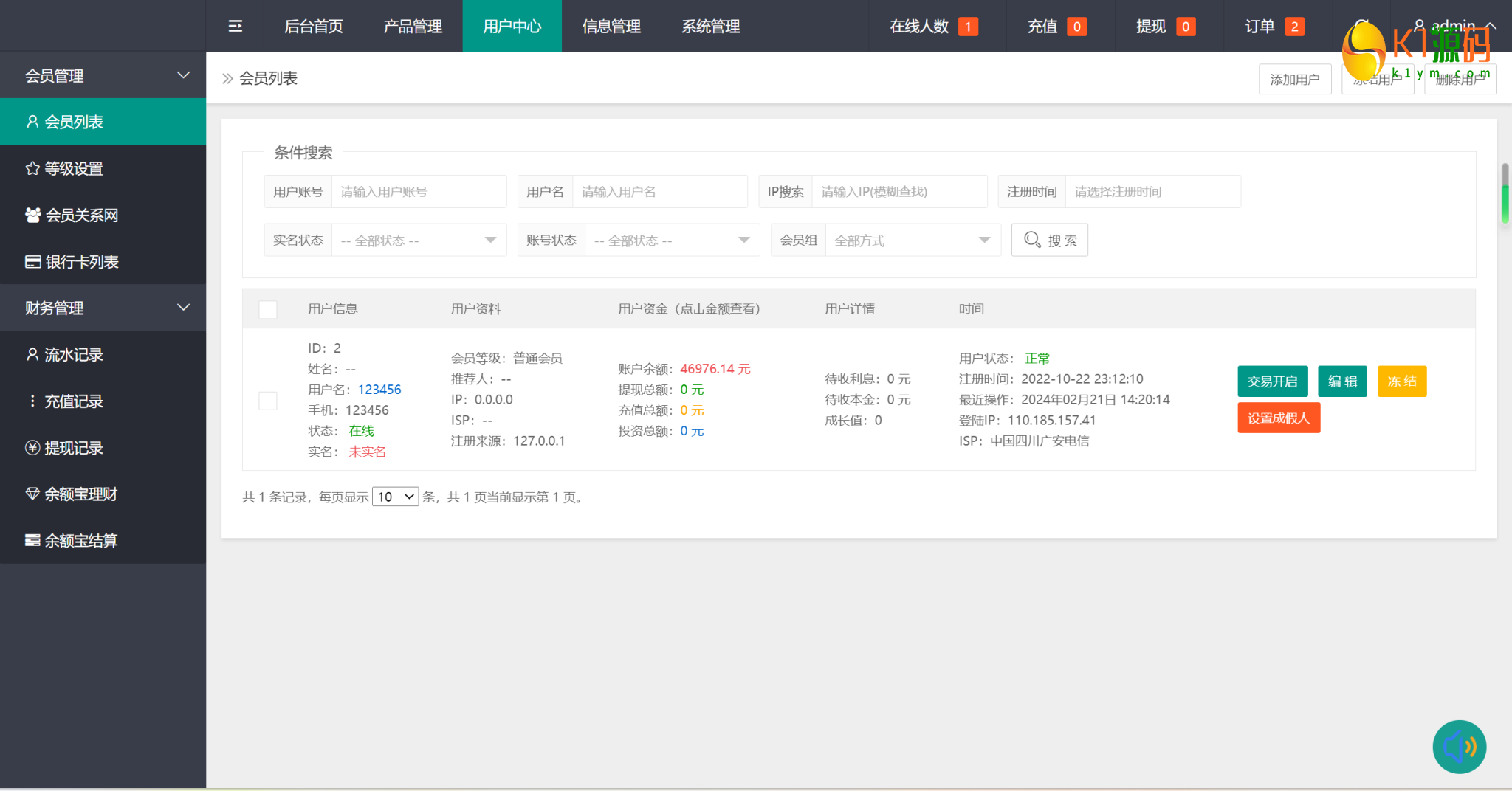Click the magnifier 搜索 search button
This screenshot has width=1512, height=791.
tap(1049, 241)
